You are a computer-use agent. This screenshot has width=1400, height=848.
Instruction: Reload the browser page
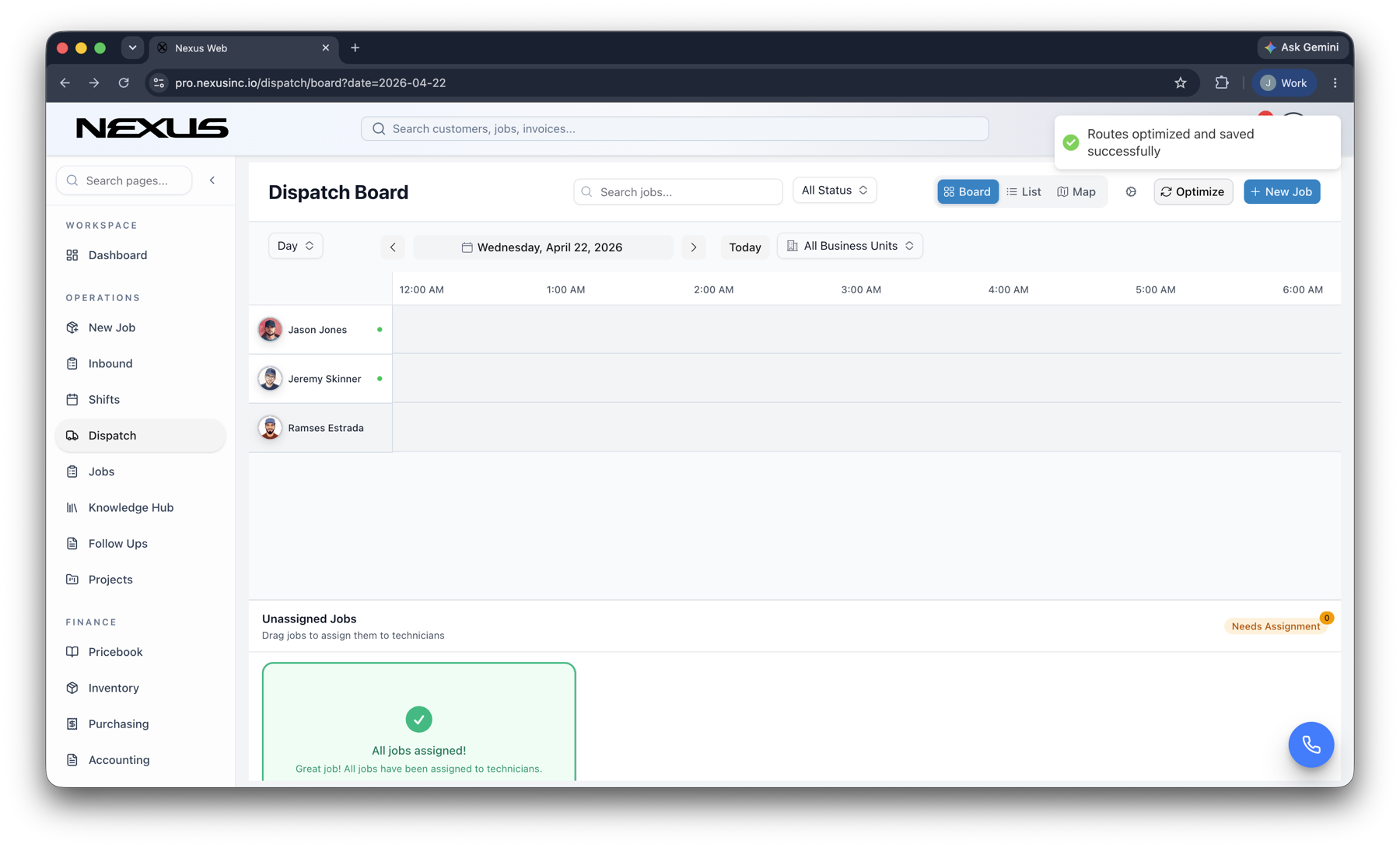click(124, 82)
